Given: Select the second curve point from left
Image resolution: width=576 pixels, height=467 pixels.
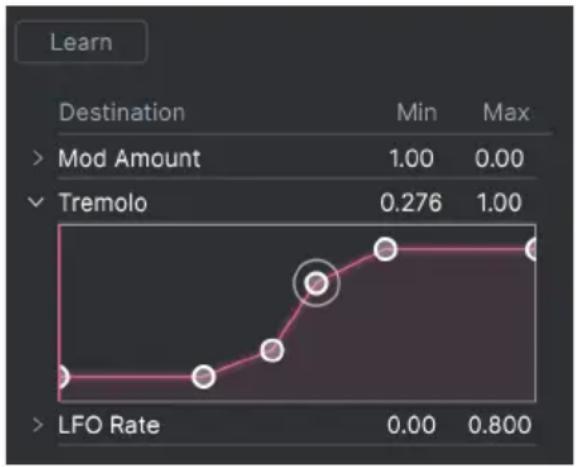Looking at the screenshot, I should tap(204, 377).
